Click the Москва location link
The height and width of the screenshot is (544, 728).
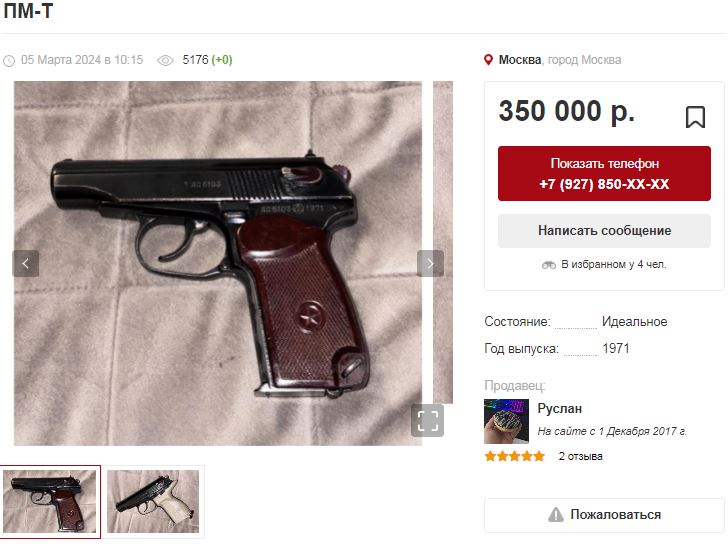pyautogui.click(x=520, y=60)
